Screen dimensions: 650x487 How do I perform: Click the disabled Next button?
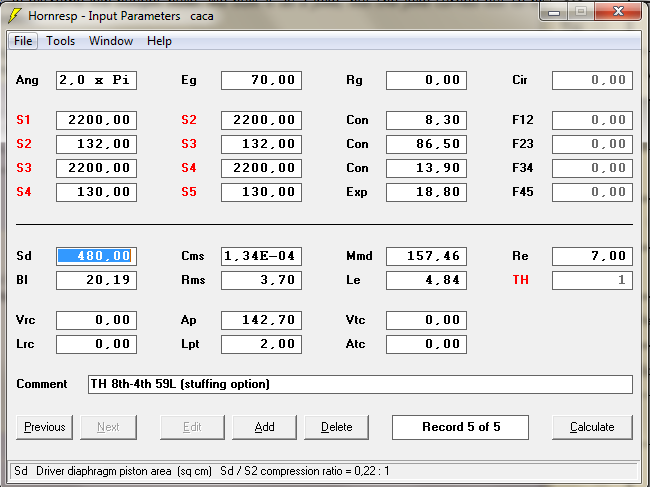pyautogui.click(x=108, y=427)
